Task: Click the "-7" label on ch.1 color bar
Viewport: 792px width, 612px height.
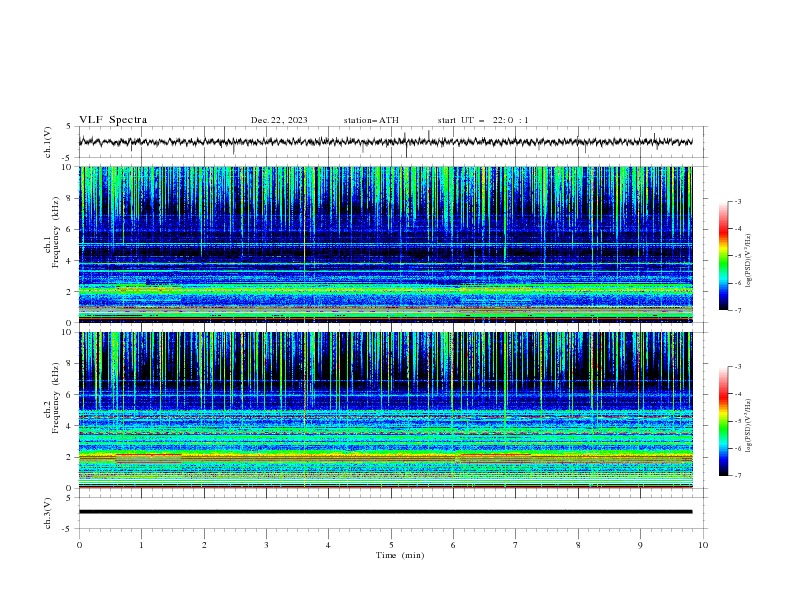Action: tap(737, 310)
